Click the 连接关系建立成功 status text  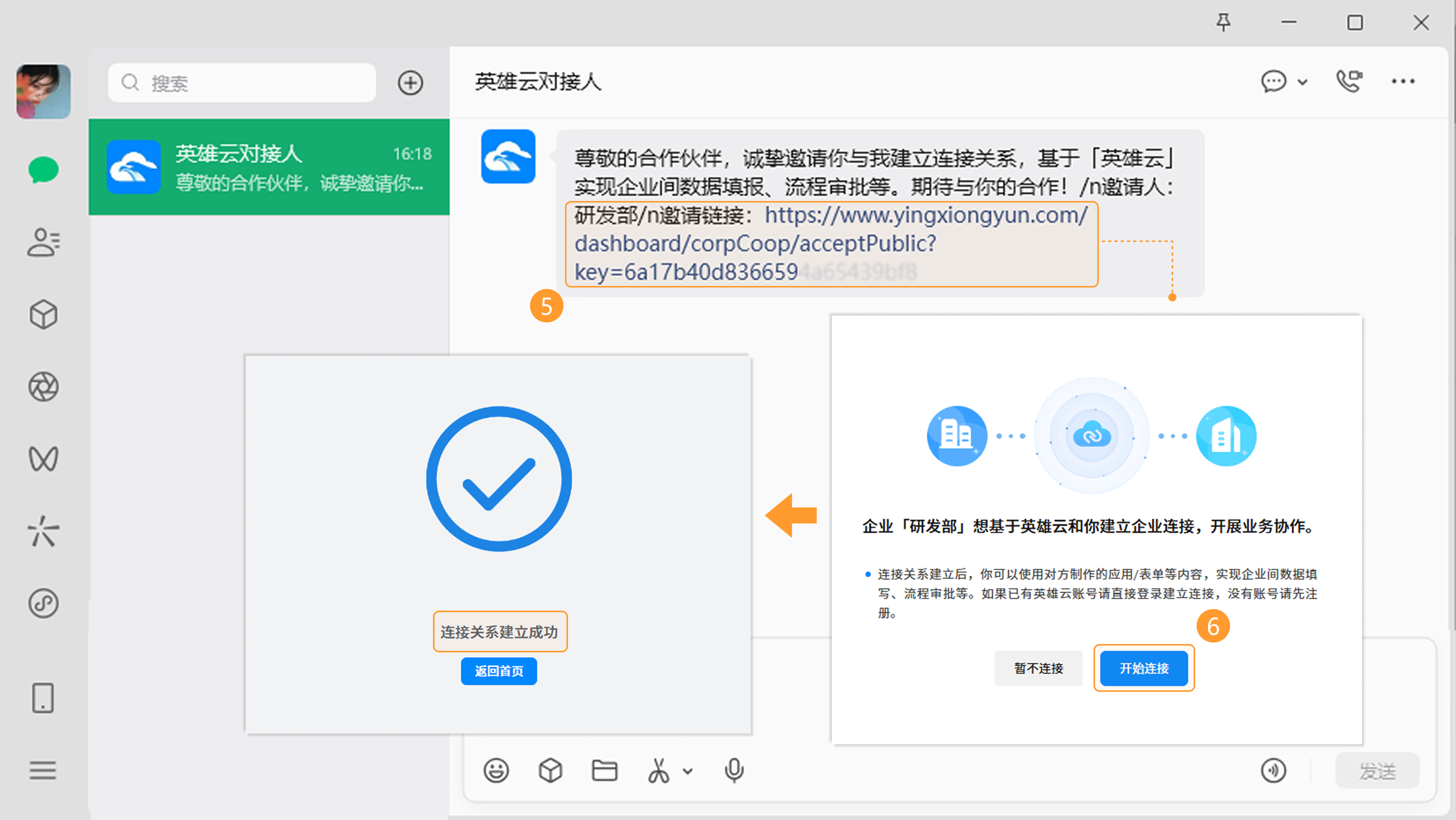pyautogui.click(x=500, y=631)
